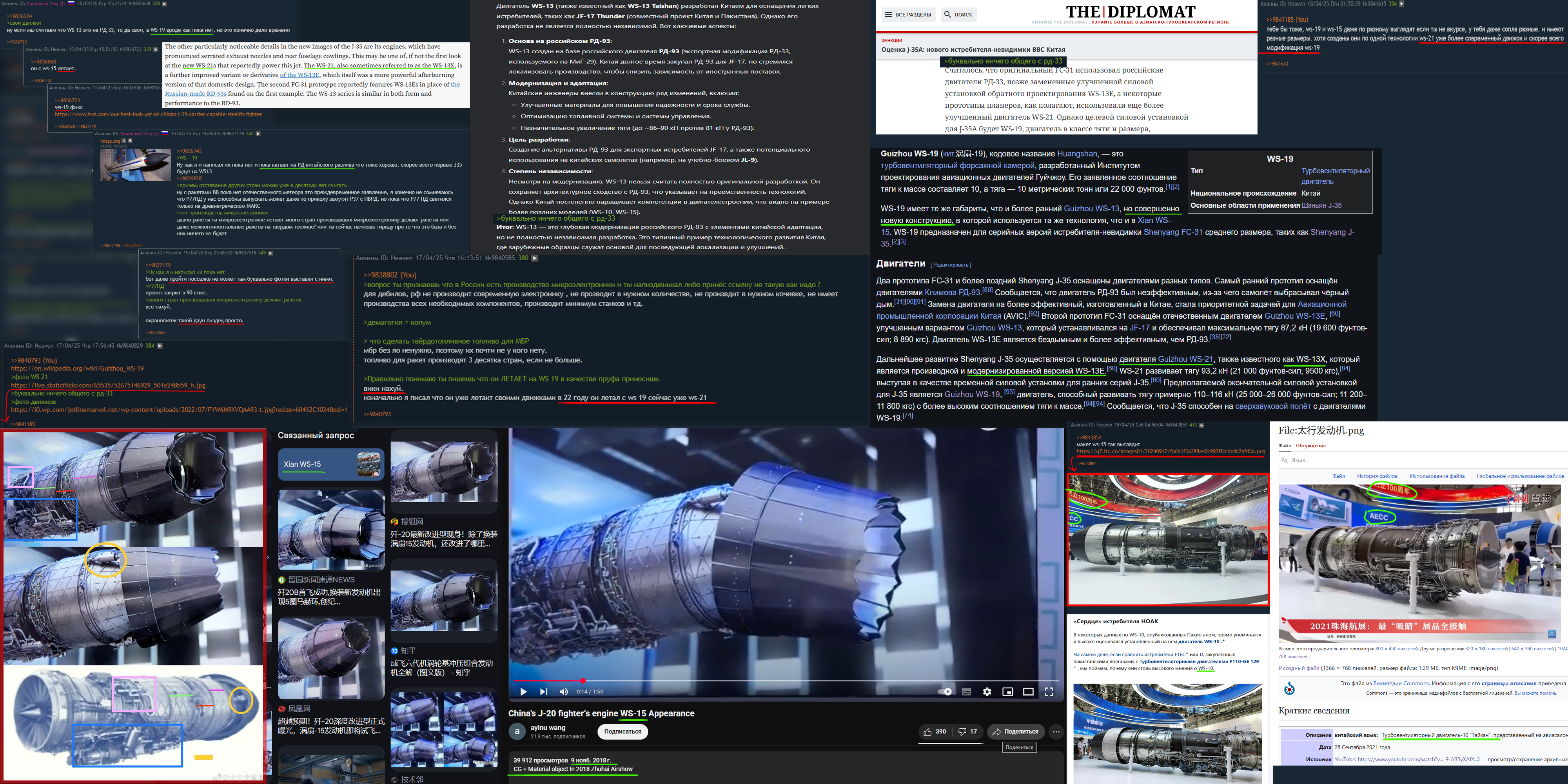Open the twz.com J-35 article link
Screen dimensions: 1568x784
click(x=158, y=114)
